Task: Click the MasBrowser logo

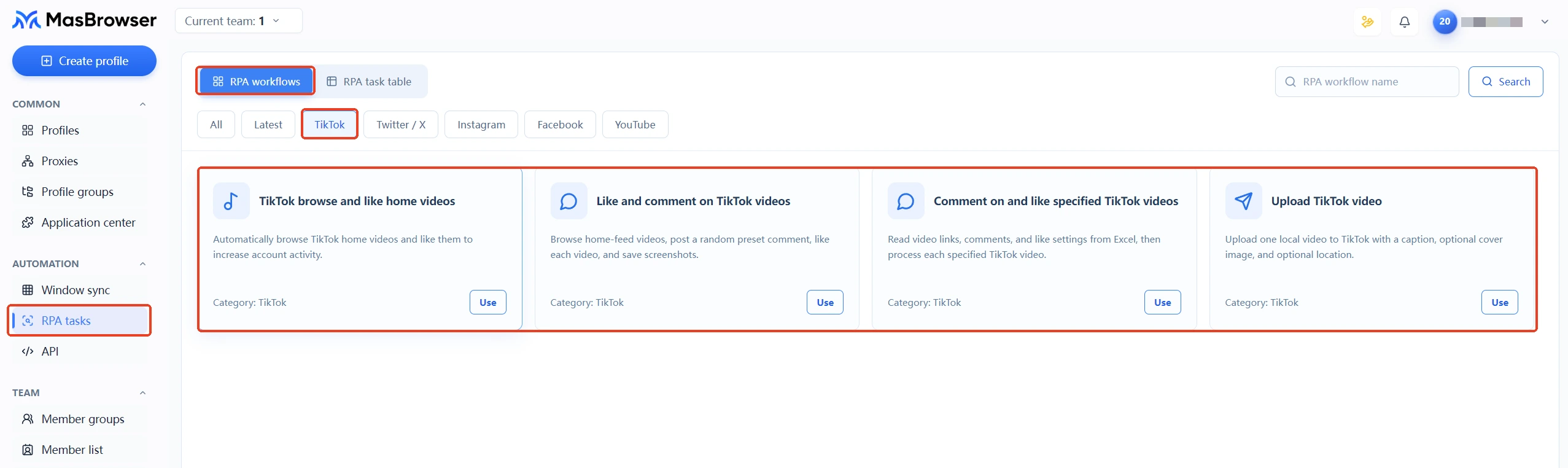Action: [x=84, y=20]
